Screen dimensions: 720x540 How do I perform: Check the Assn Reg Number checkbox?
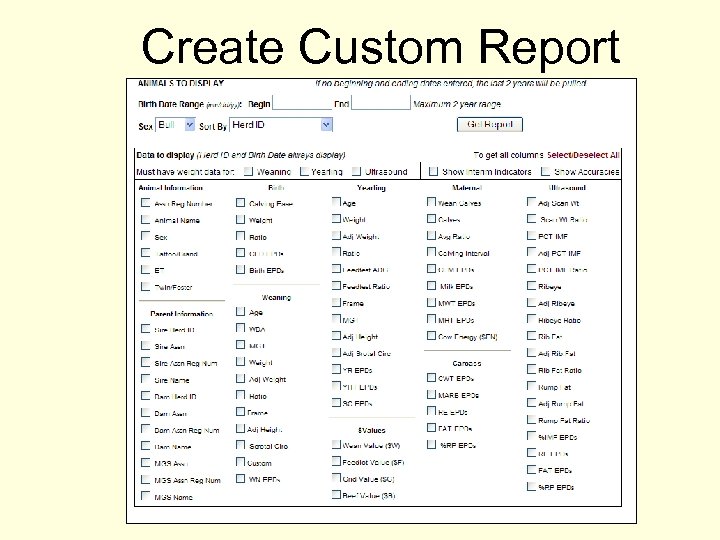point(146,202)
